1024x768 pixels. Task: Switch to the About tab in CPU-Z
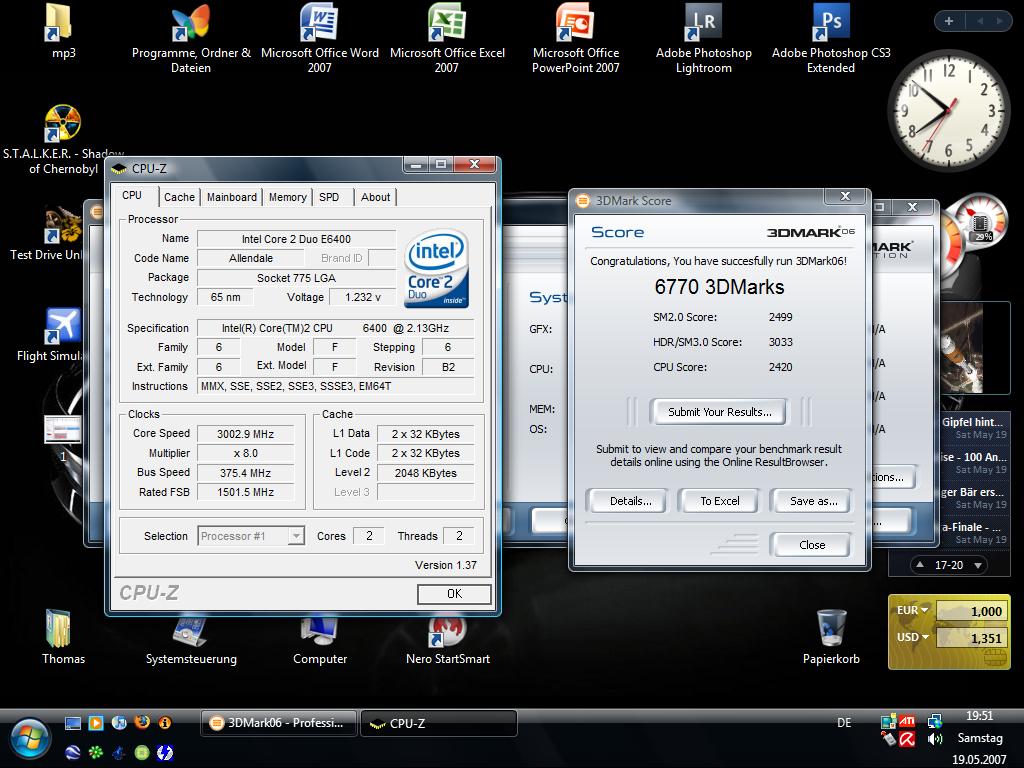(376, 197)
